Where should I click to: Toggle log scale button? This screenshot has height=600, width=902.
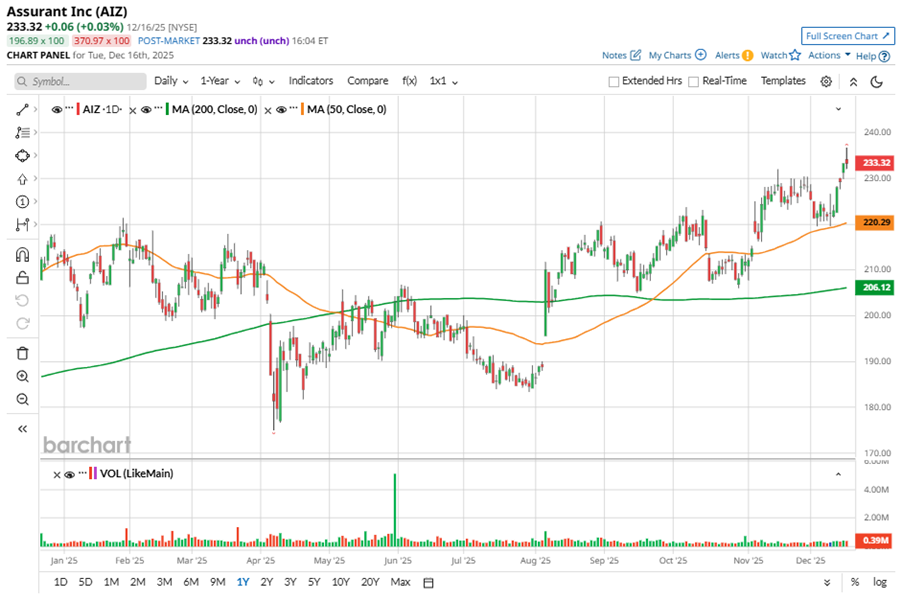[880, 582]
